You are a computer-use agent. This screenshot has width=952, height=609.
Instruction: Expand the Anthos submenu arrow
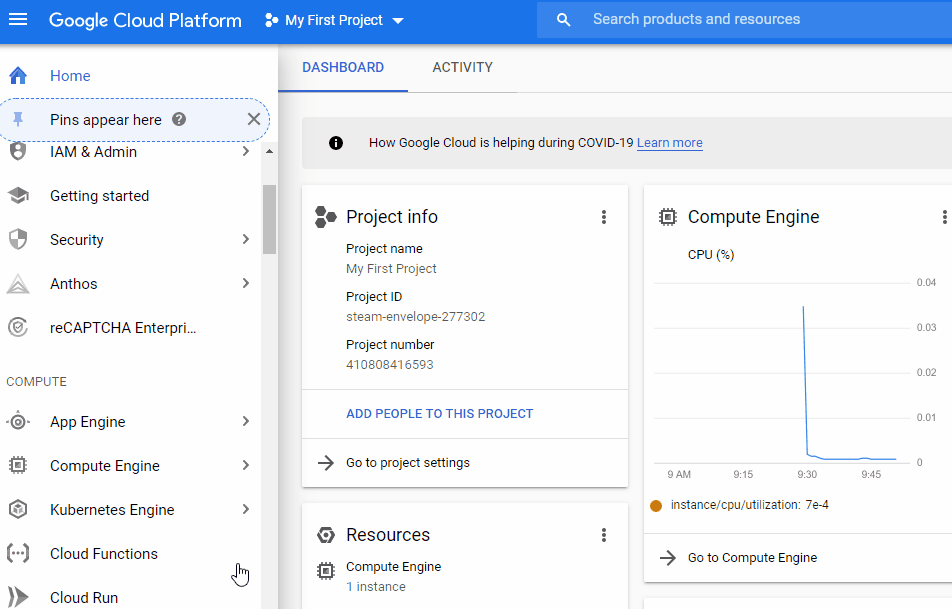pyautogui.click(x=246, y=283)
